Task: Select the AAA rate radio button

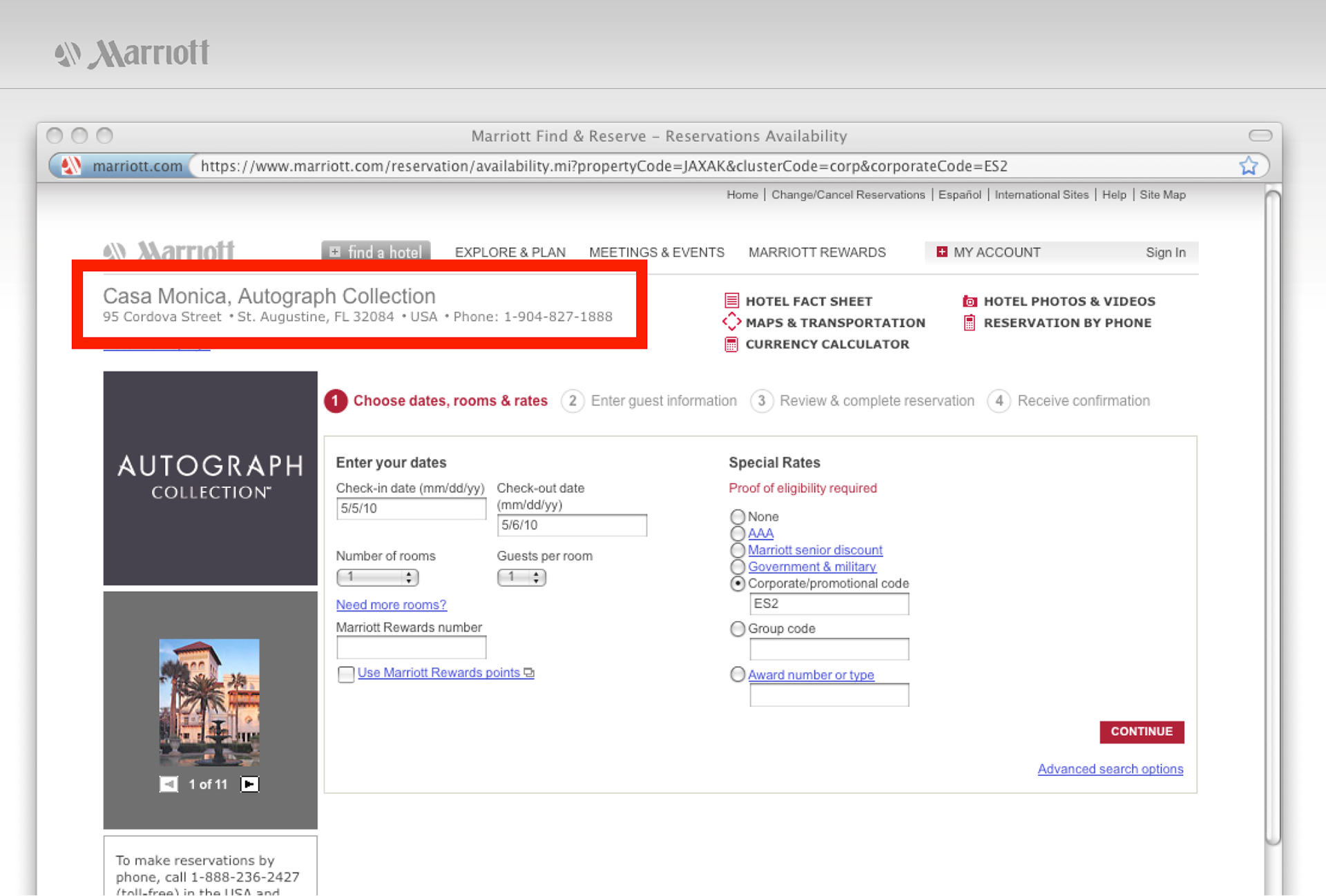Action: 738,534
